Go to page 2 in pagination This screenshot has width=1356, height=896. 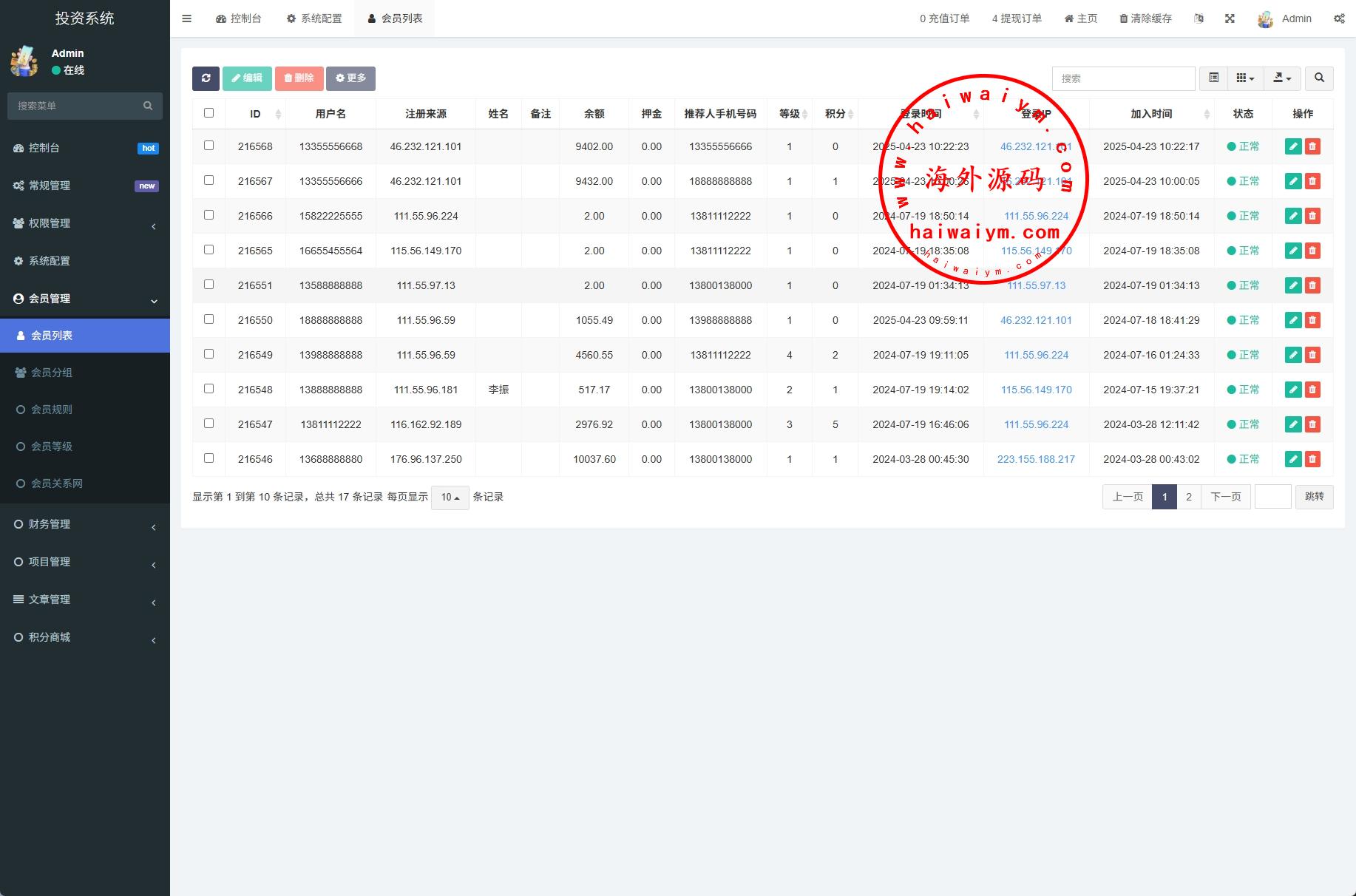1189,497
